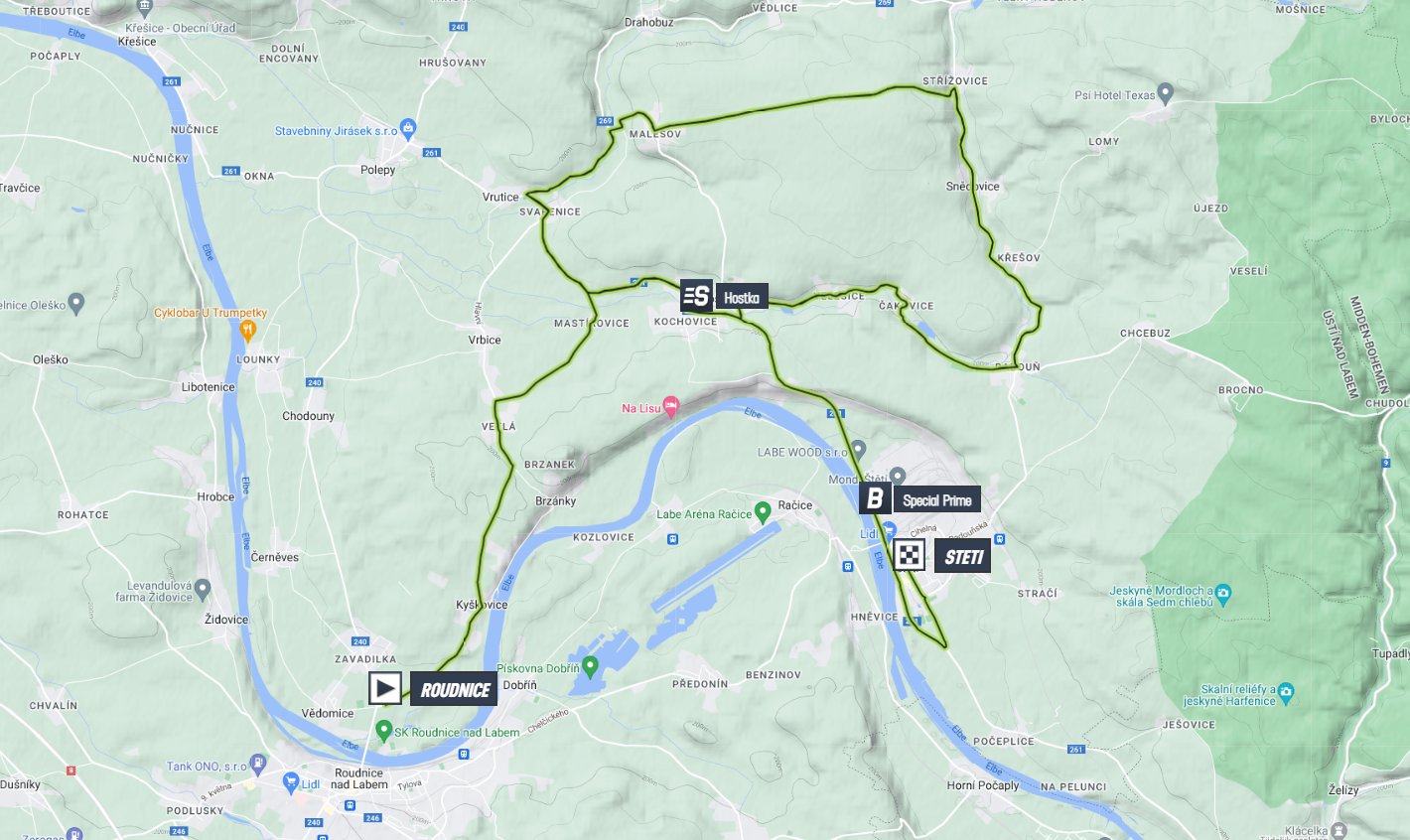Select the Labe Aréna Račice green pin

coord(763,512)
